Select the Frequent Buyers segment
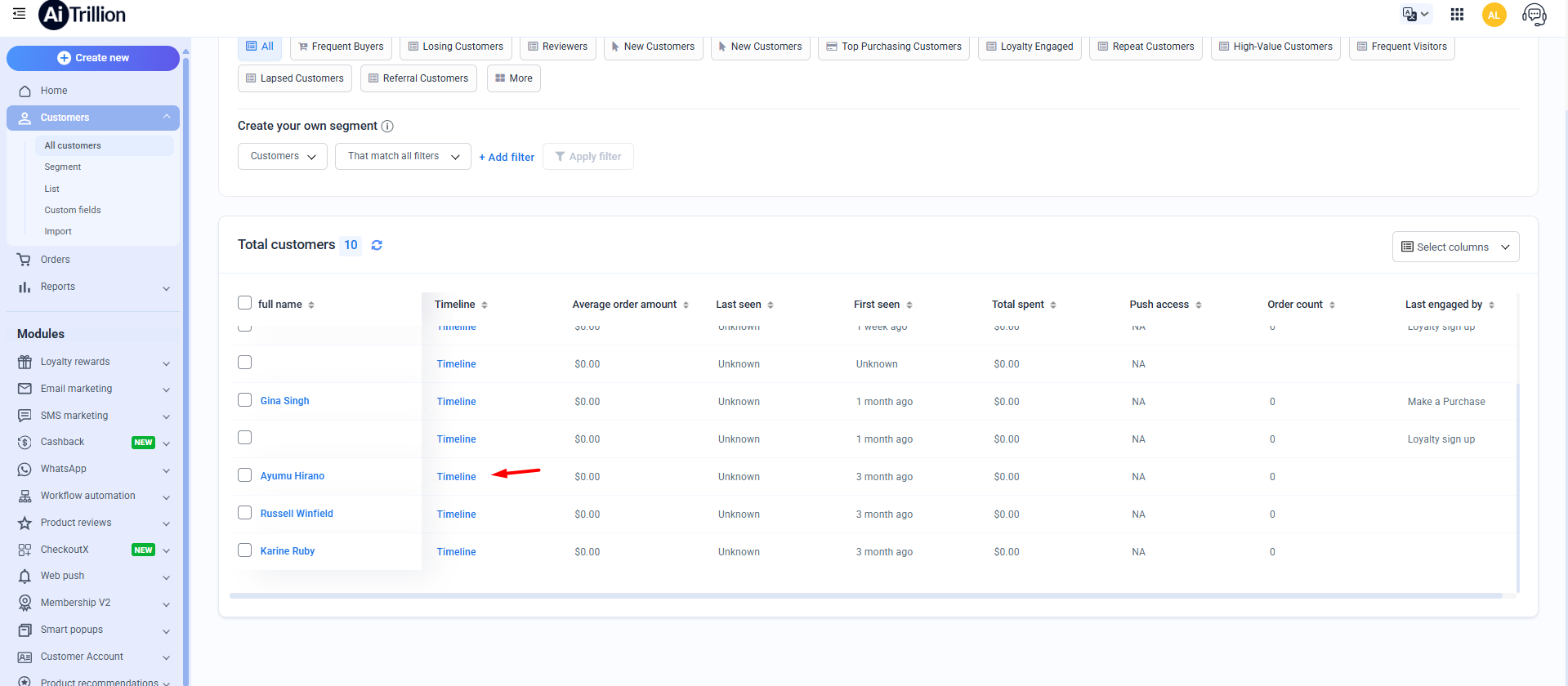Screen dimensions: 1568x686 [341, 47]
